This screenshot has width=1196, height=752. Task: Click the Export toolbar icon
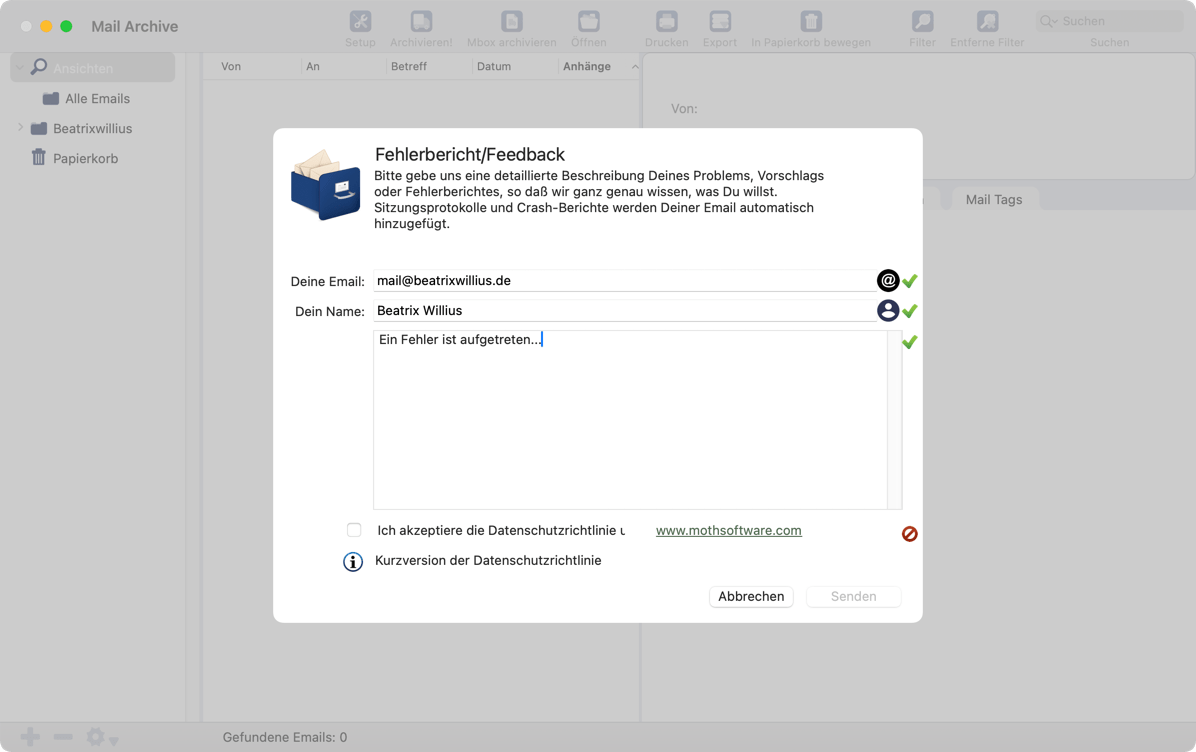pos(719,22)
